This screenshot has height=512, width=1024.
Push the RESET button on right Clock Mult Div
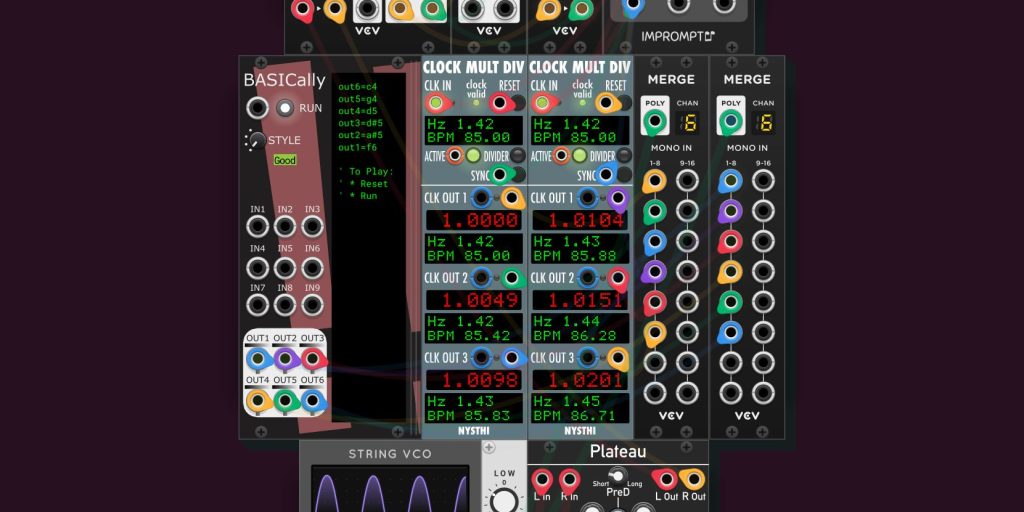pyautogui.click(x=625, y=103)
